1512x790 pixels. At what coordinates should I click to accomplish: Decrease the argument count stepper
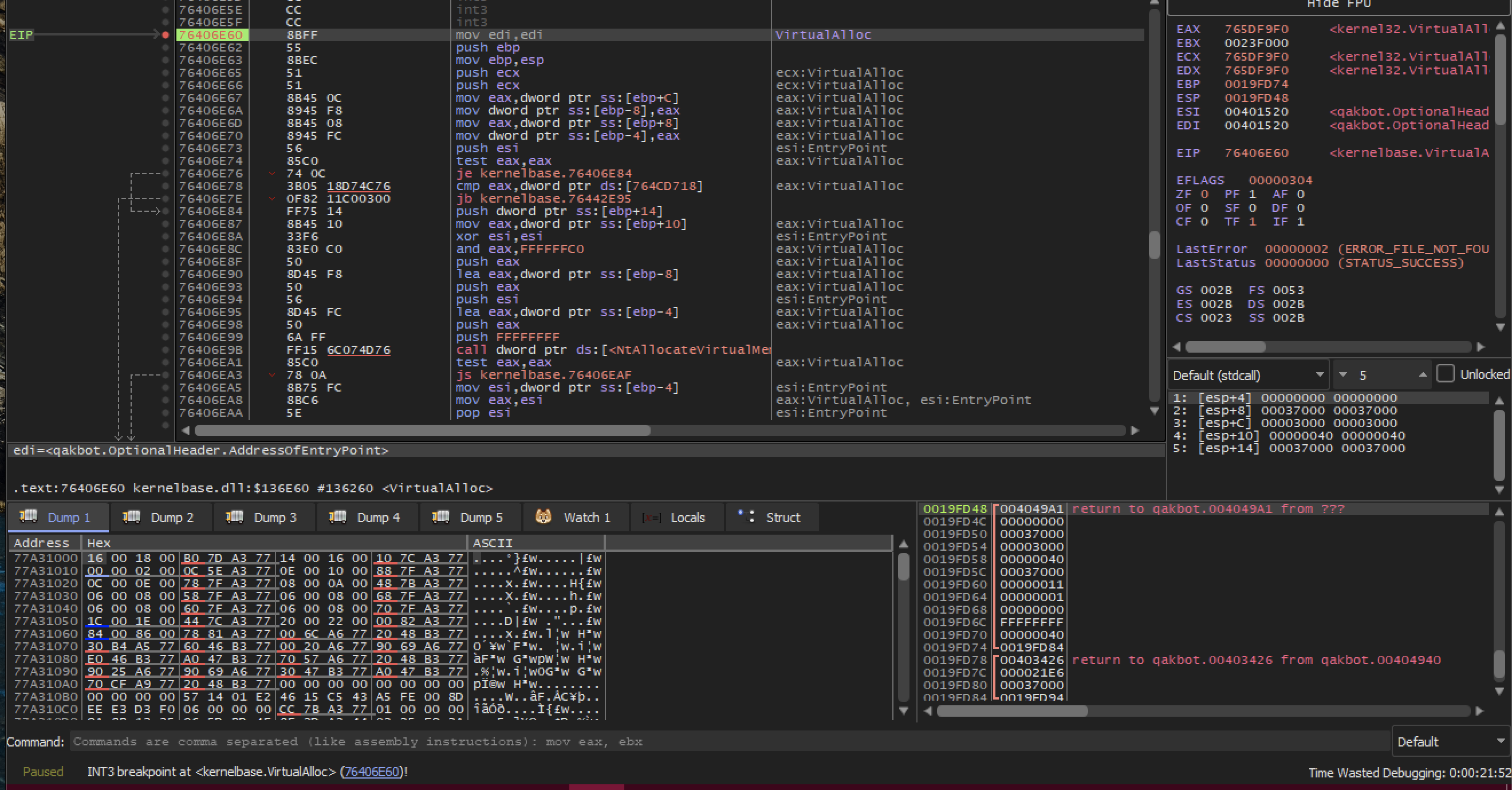1343,374
